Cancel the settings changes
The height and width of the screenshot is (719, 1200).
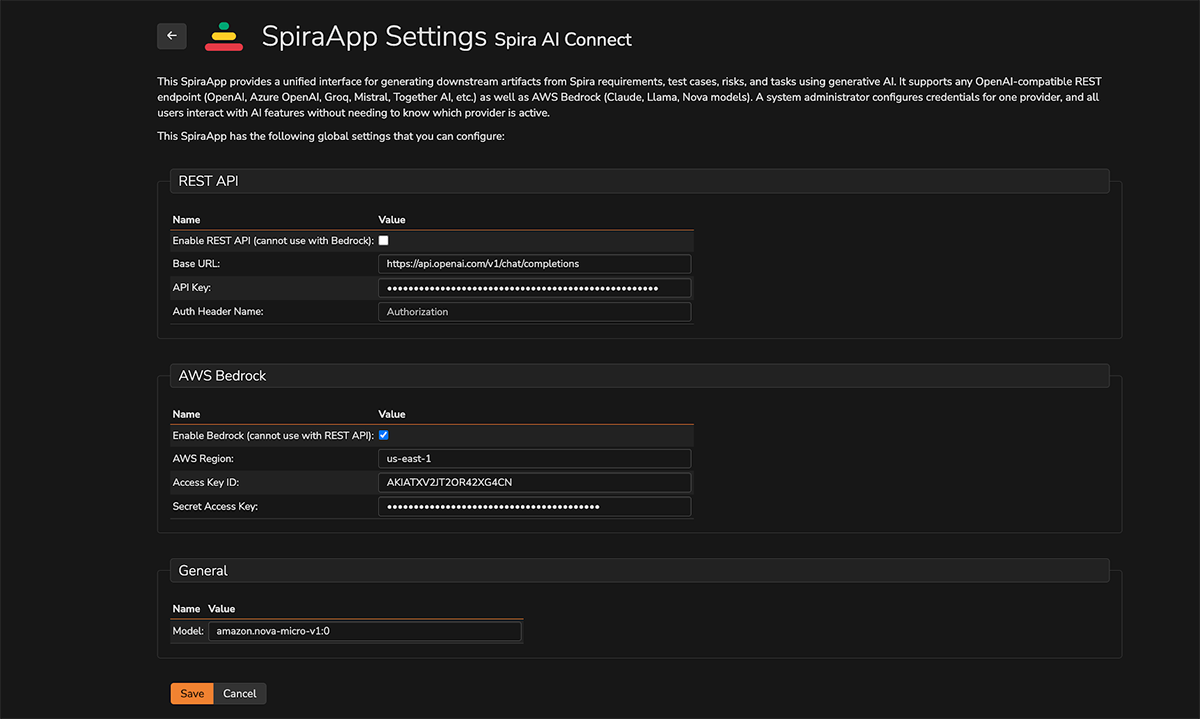coord(240,693)
